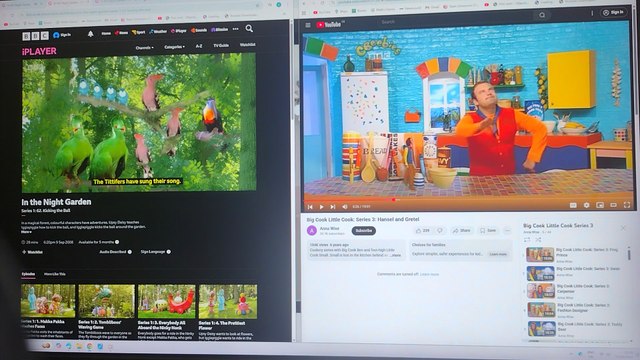Dislike the Hansel and Gretel video
The height and width of the screenshot is (360, 640).
click(x=440, y=231)
